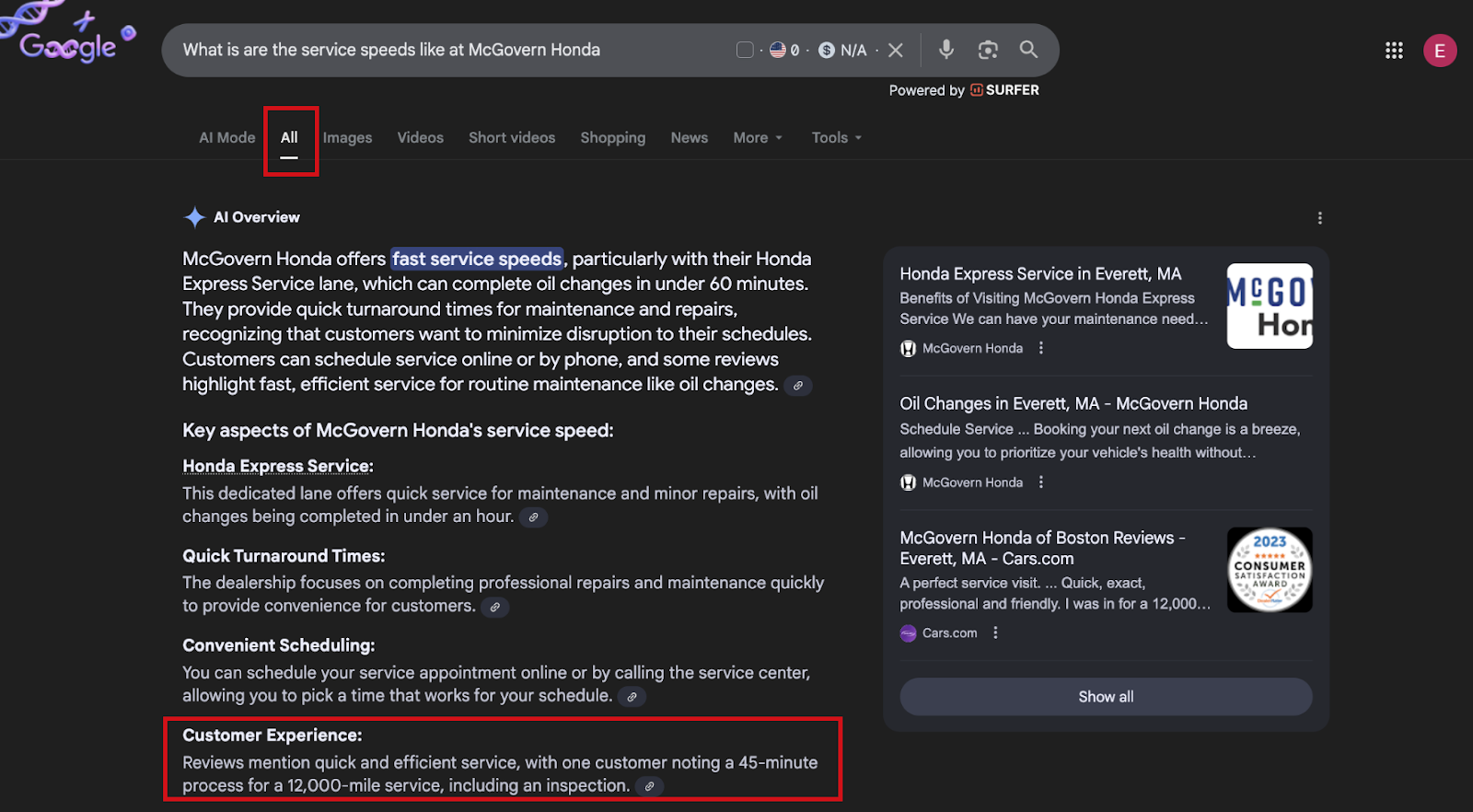Click source link icon after 'oil changes.'
Viewport: 1473px width, 812px height.
click(x=798, y=386)
